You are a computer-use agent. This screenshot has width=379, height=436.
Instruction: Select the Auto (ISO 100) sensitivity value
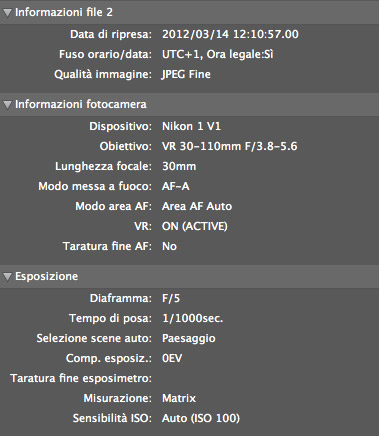pos(201,418)
